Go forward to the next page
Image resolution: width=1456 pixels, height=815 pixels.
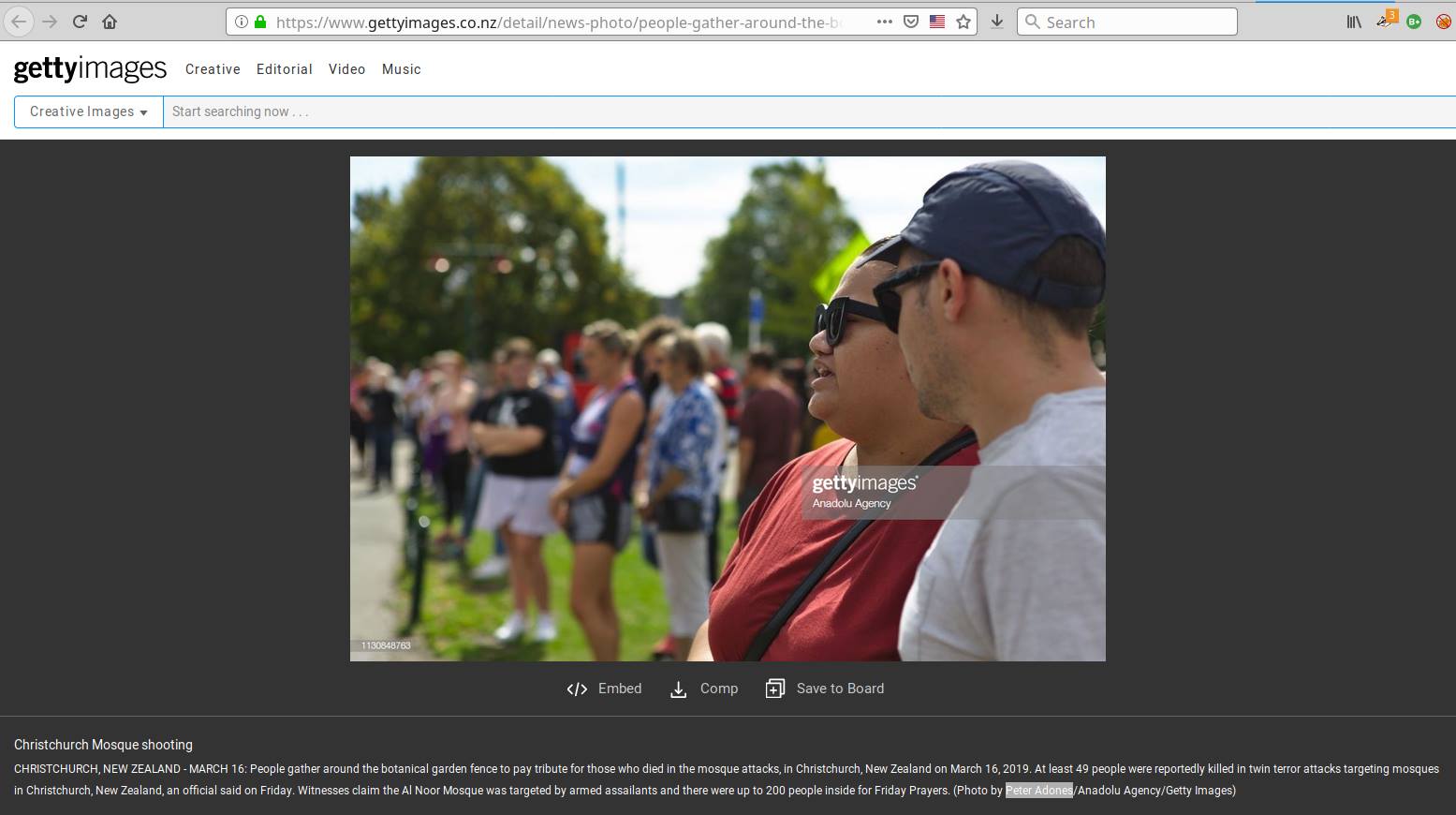point(51,22)
